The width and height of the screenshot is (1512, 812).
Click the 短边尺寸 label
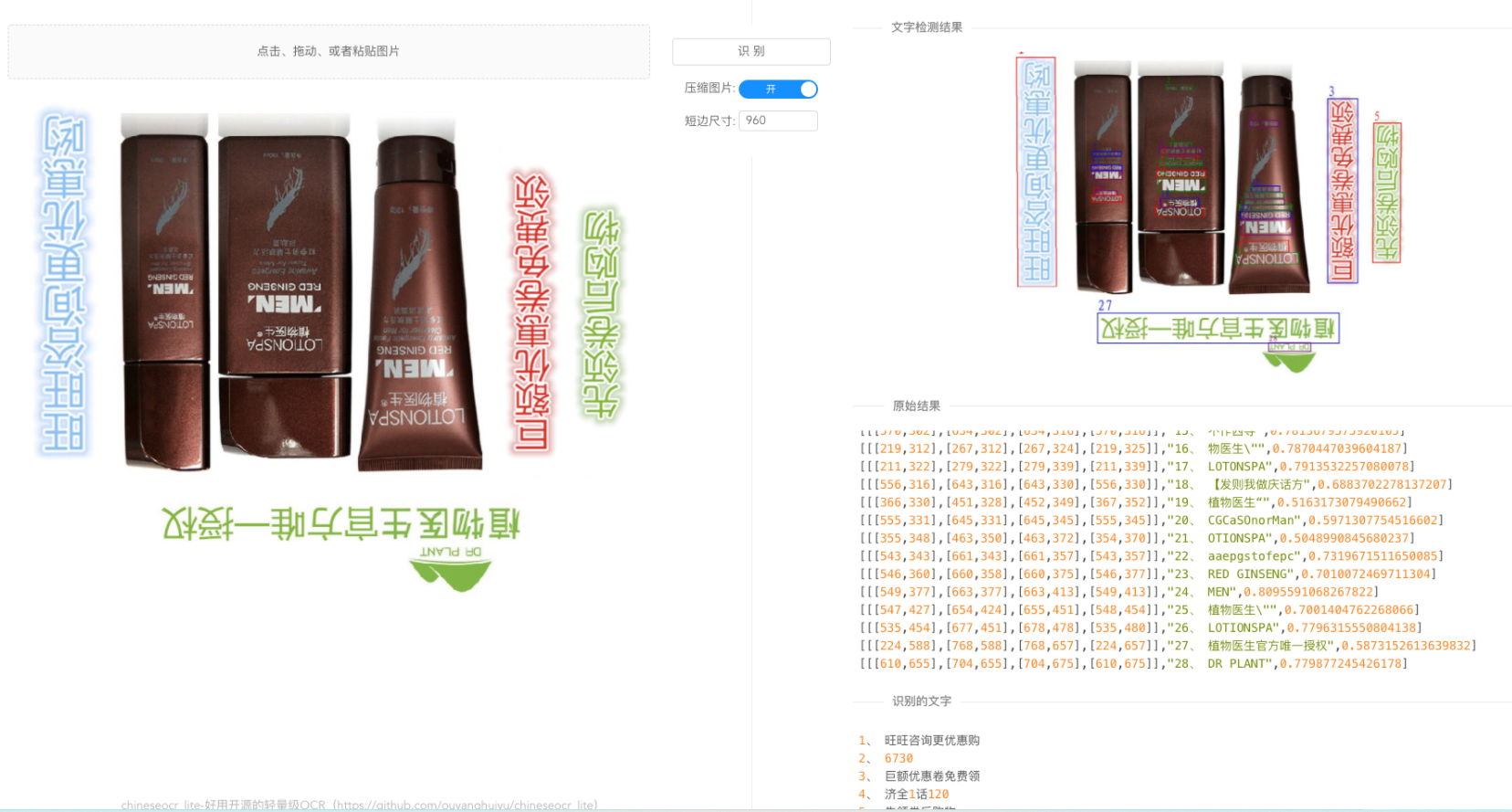709,121
